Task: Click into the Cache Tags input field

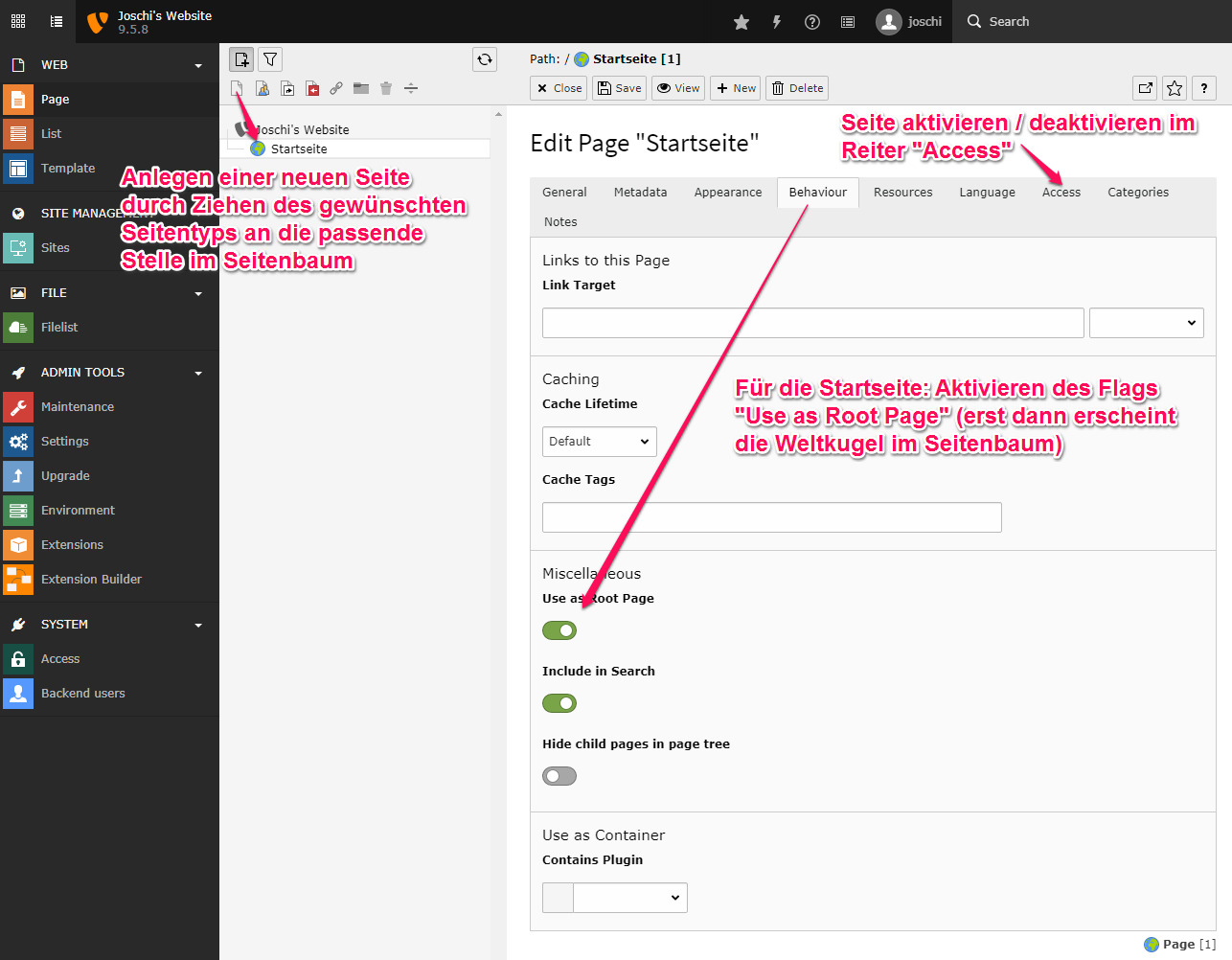Action: (x=771, y=517)
